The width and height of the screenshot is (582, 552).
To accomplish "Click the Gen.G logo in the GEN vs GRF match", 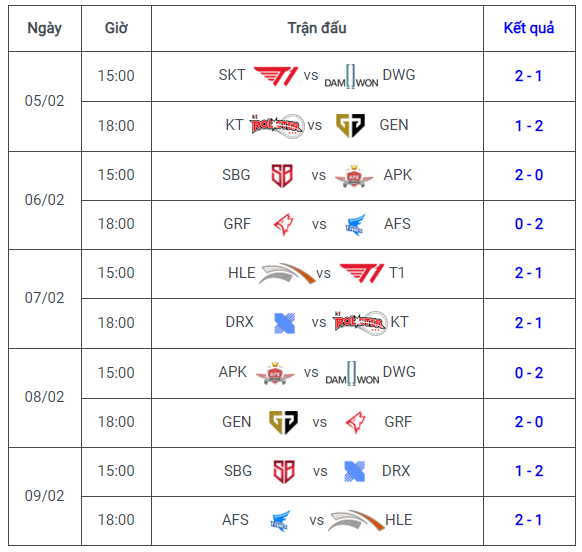I will (283, 422).
